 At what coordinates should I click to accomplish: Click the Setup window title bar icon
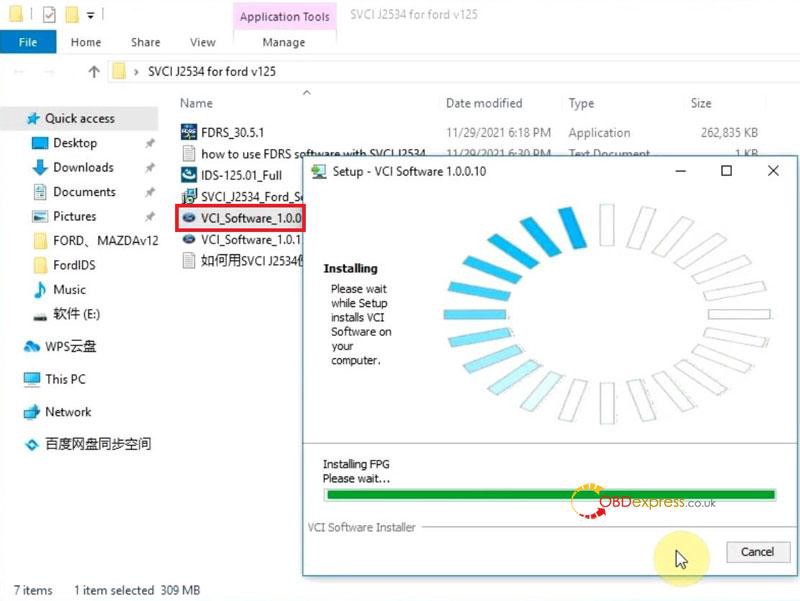coord(319,171)
